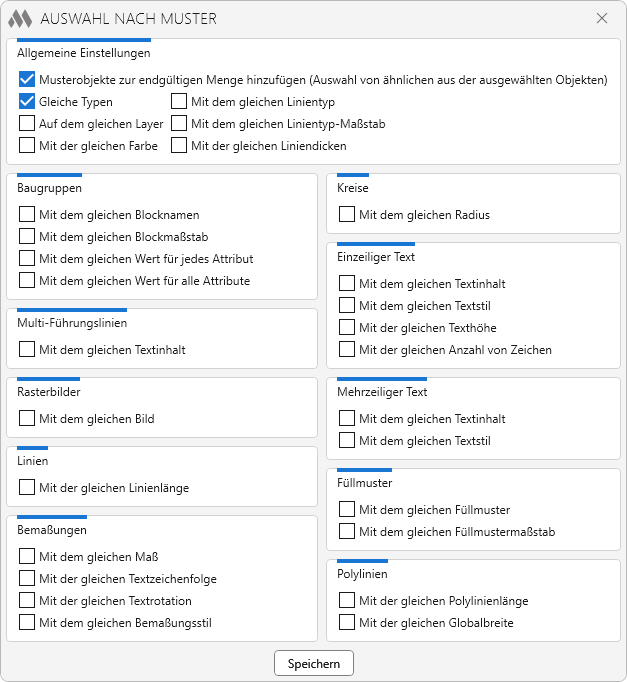Tick Mit dem gleichen Linientyp-Maßstab
This screenshot has height=682, width=627.
click(179, 123)
